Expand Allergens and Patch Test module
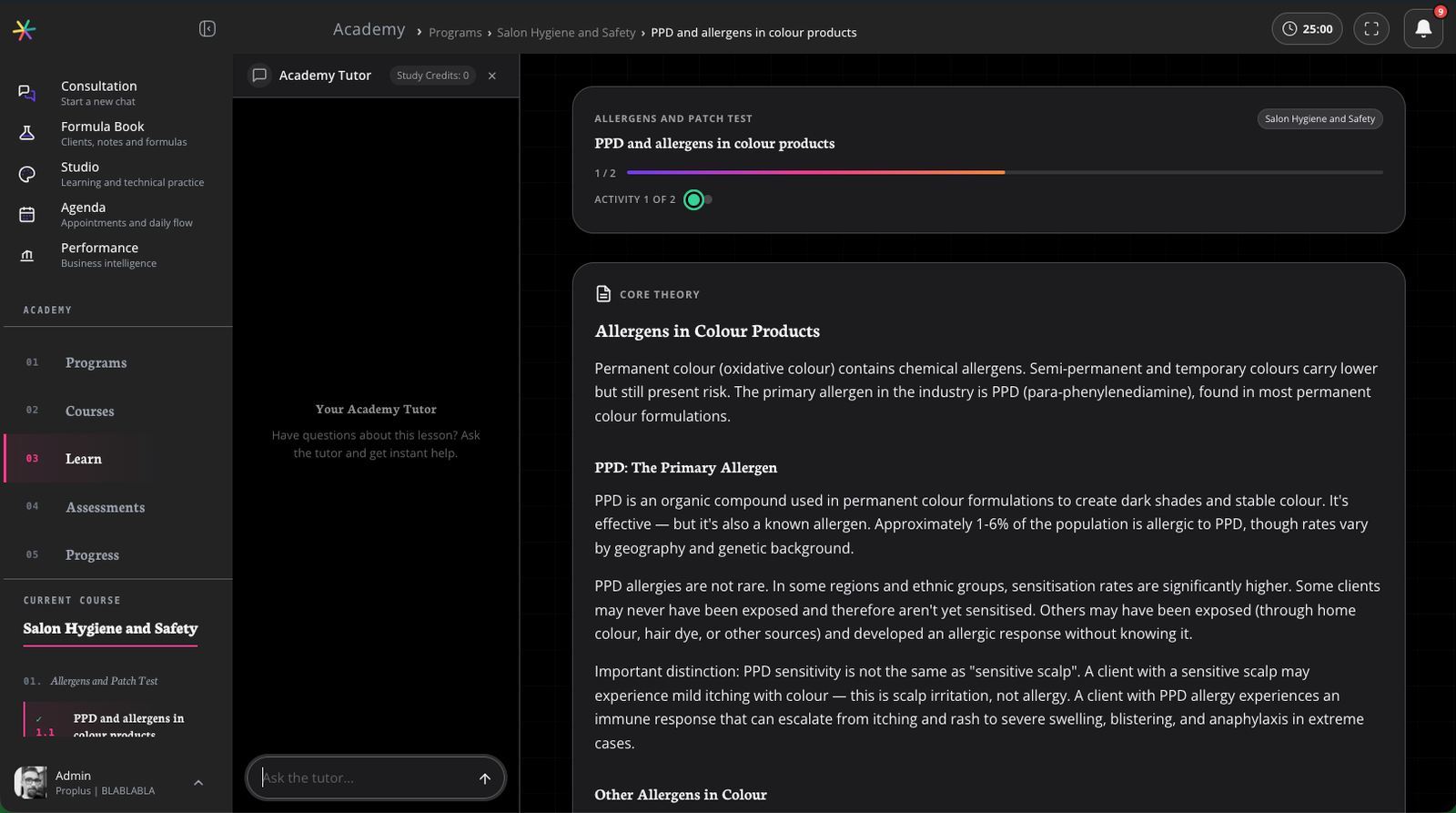 (x=104, y=681)
